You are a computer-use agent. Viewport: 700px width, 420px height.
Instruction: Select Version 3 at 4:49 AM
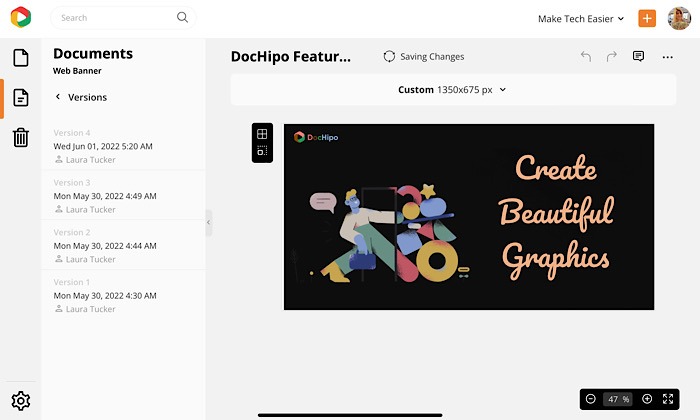[124, 195]
